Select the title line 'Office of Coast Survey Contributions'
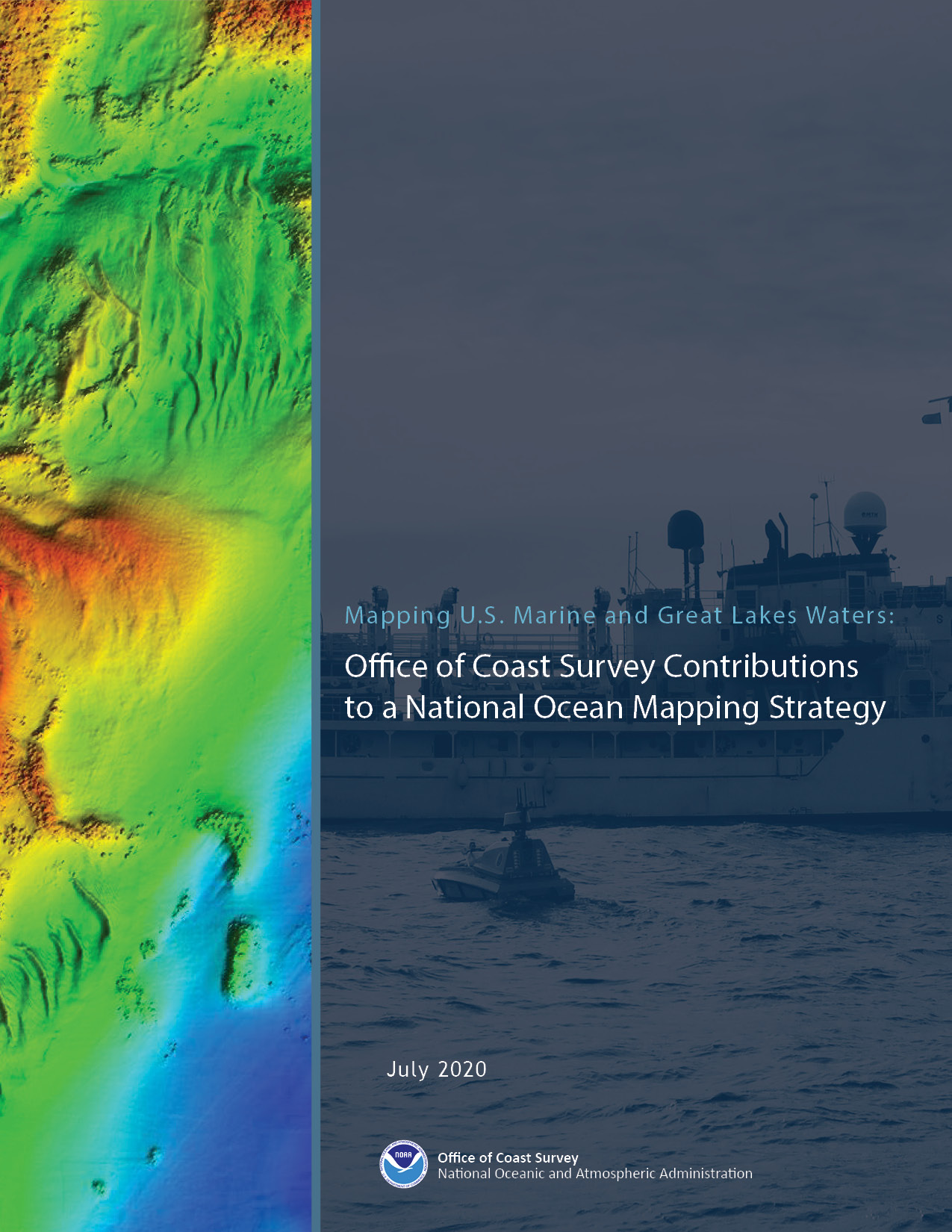The width and height of the screenshot is (952, 1232). click(x=601, y=667)
